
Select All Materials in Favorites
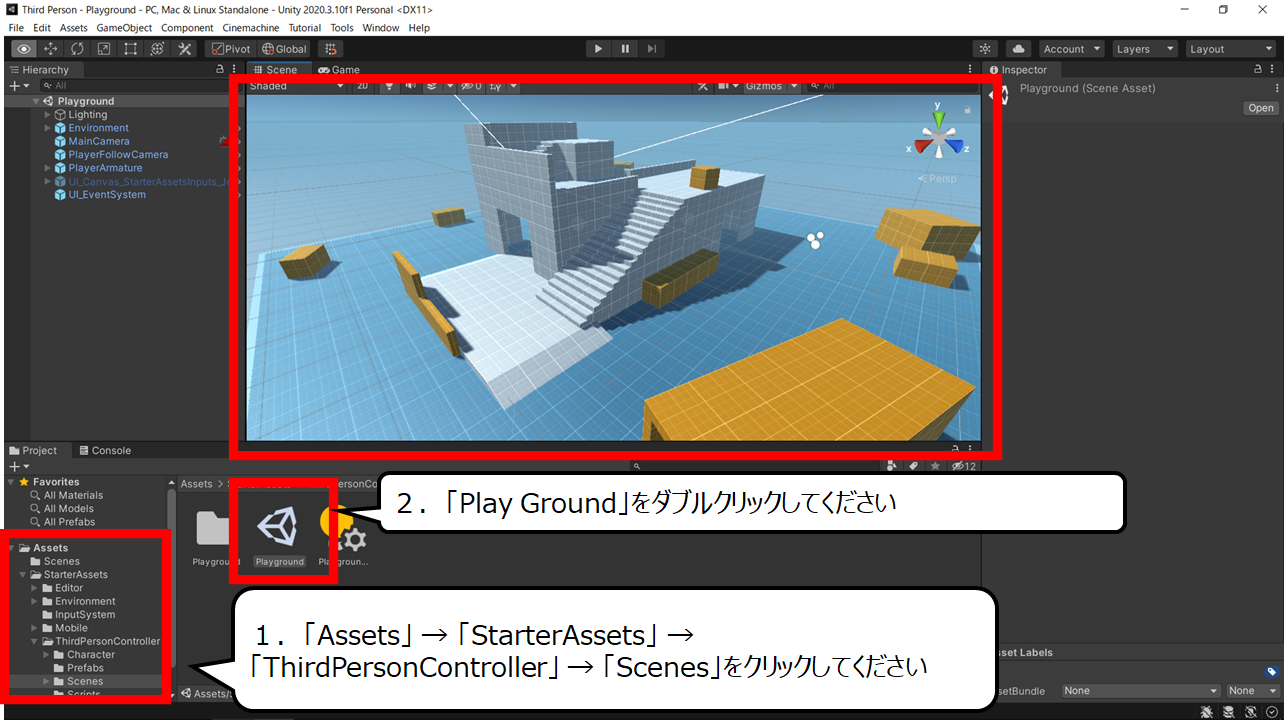point(73,495)
